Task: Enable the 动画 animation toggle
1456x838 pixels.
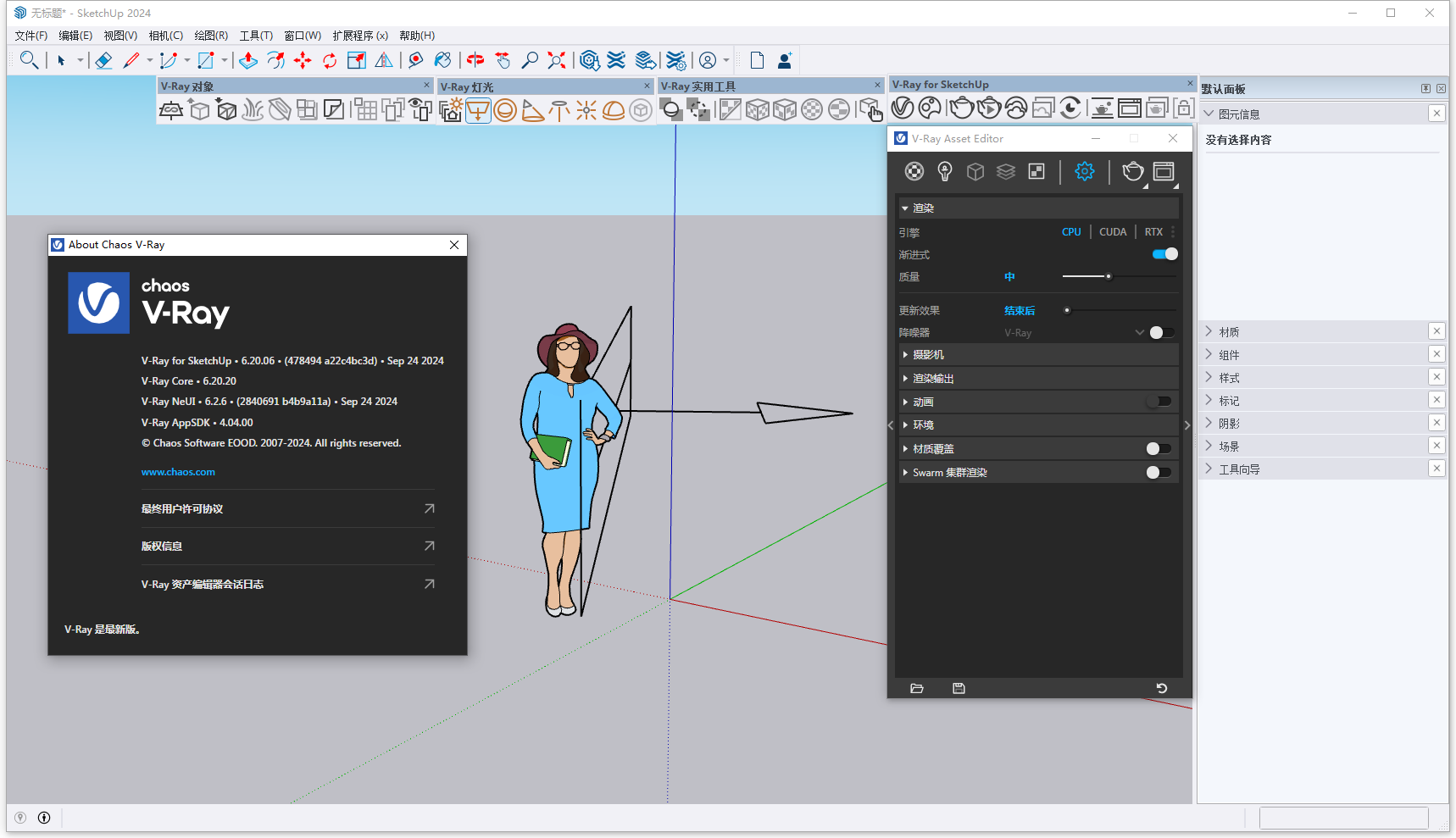Action: 1159,402
